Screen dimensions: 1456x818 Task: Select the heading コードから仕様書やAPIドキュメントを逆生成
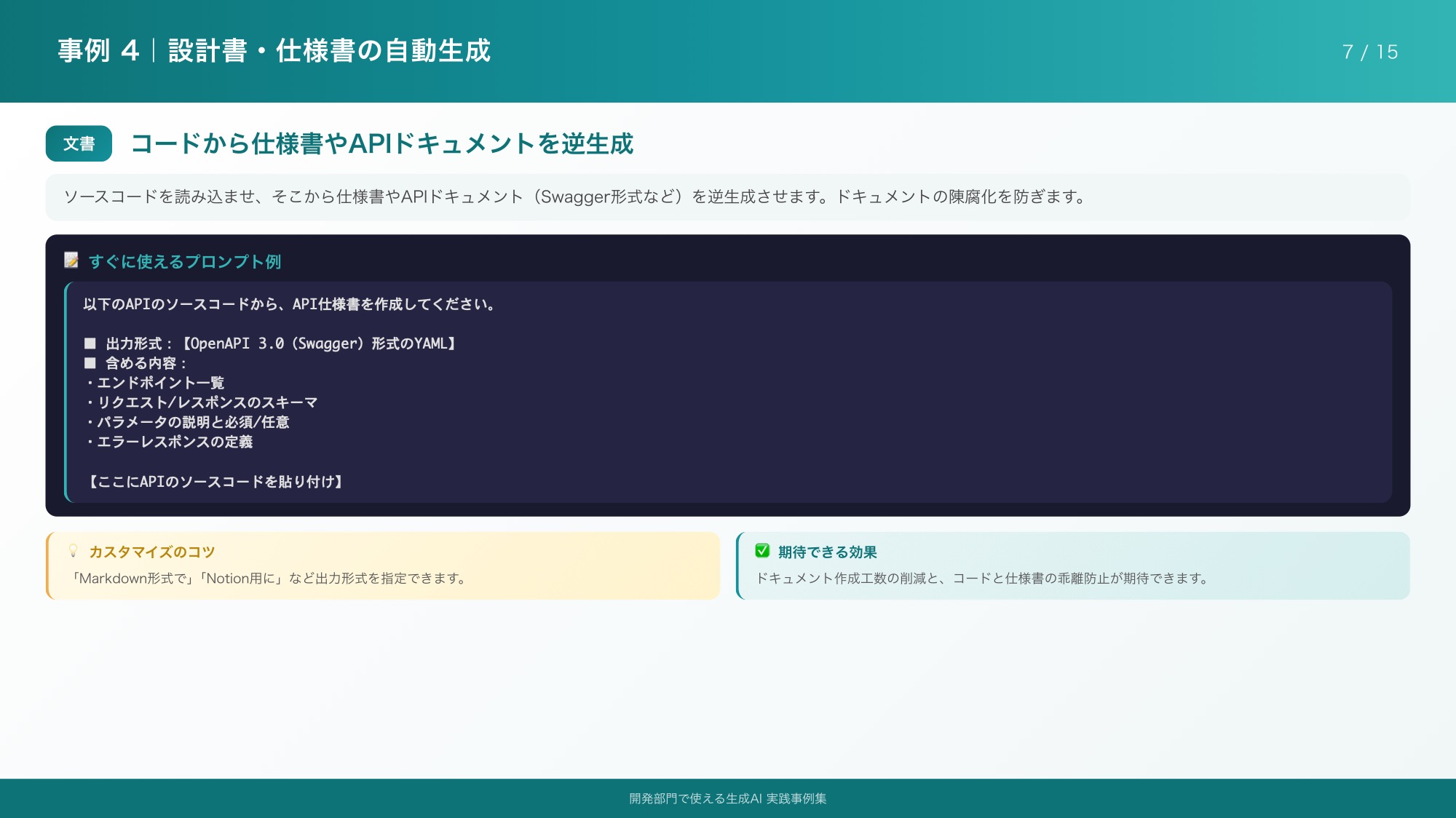pyautogui.click(x=382, y=143)
